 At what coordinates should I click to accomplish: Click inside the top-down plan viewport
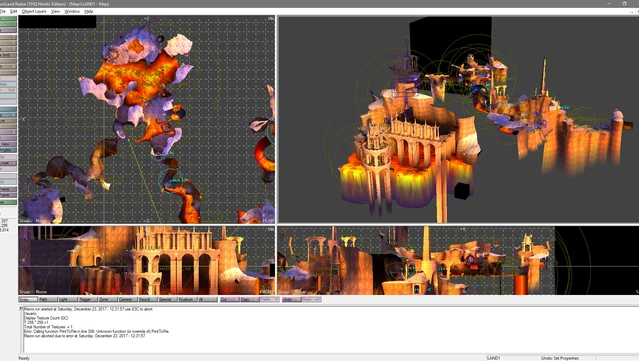click(147, 119)
